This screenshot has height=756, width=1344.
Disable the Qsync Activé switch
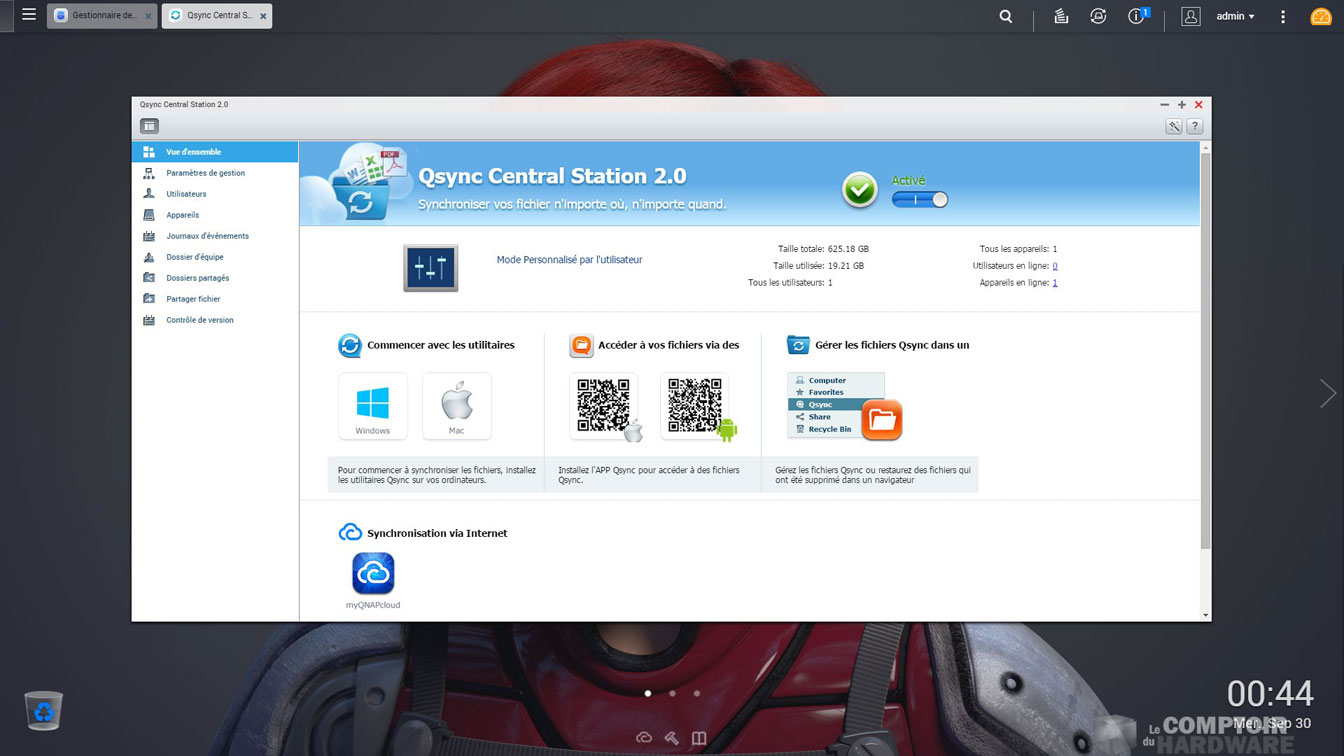[919, 200]
